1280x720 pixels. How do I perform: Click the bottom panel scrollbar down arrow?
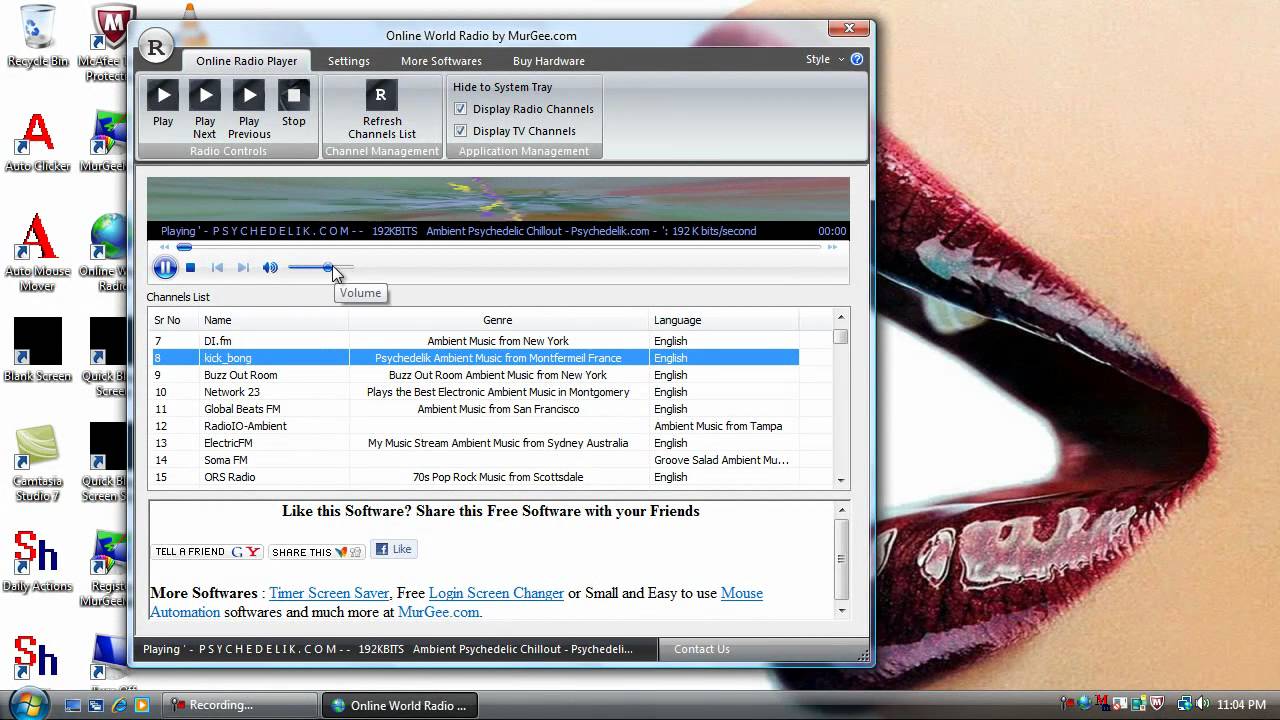tap(841, 610)
